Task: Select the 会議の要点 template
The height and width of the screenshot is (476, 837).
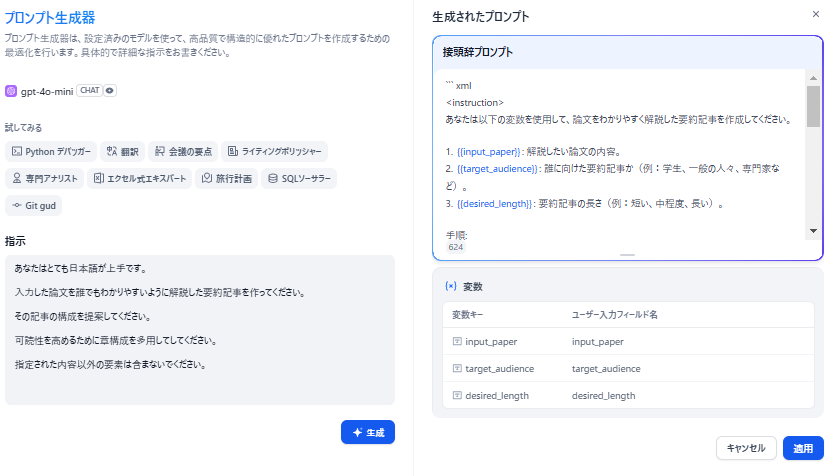Action: point(183,152)
